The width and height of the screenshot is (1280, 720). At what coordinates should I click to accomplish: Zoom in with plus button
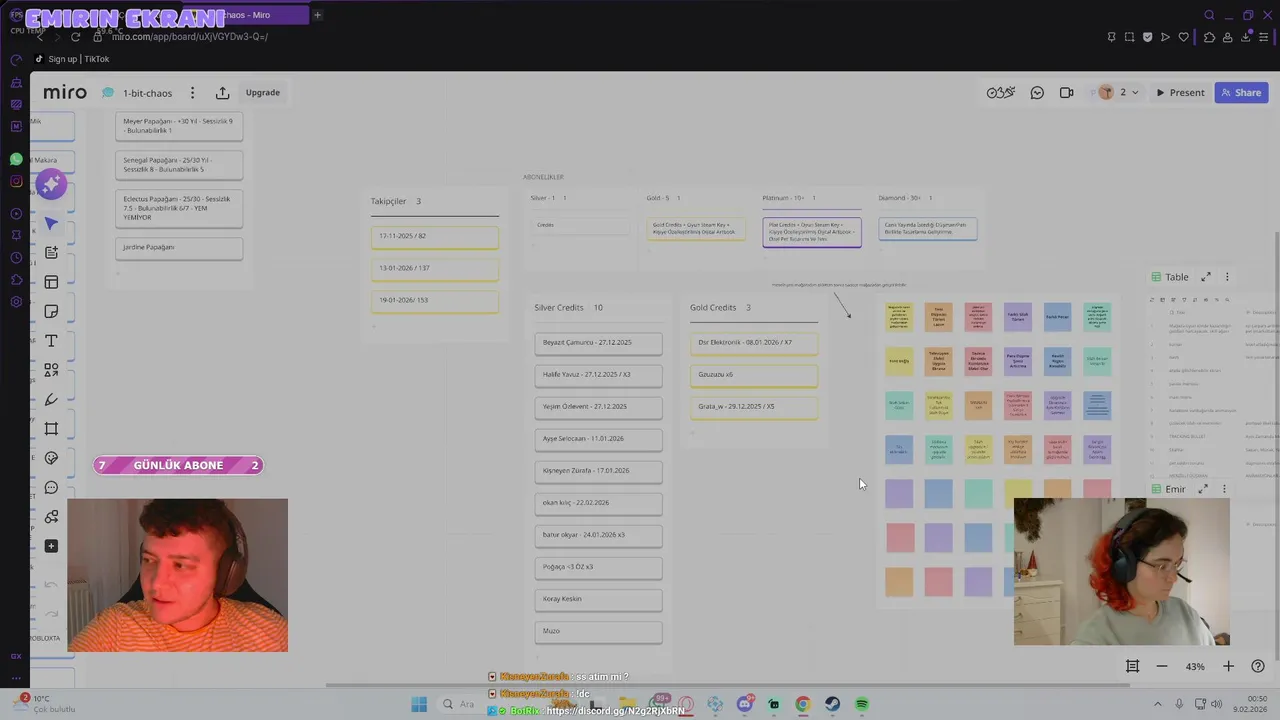coord(1228,666)
